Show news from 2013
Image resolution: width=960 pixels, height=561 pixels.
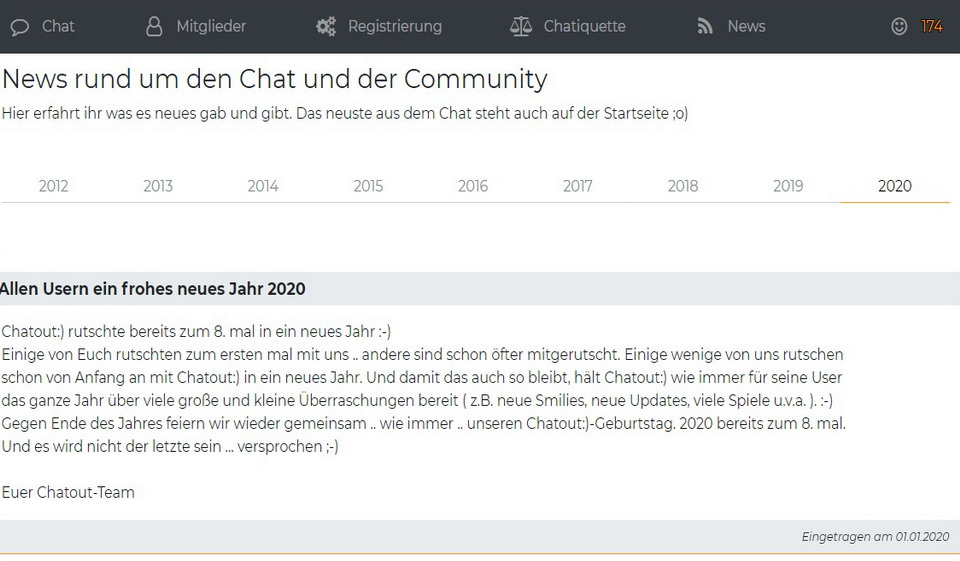(158, 186)
